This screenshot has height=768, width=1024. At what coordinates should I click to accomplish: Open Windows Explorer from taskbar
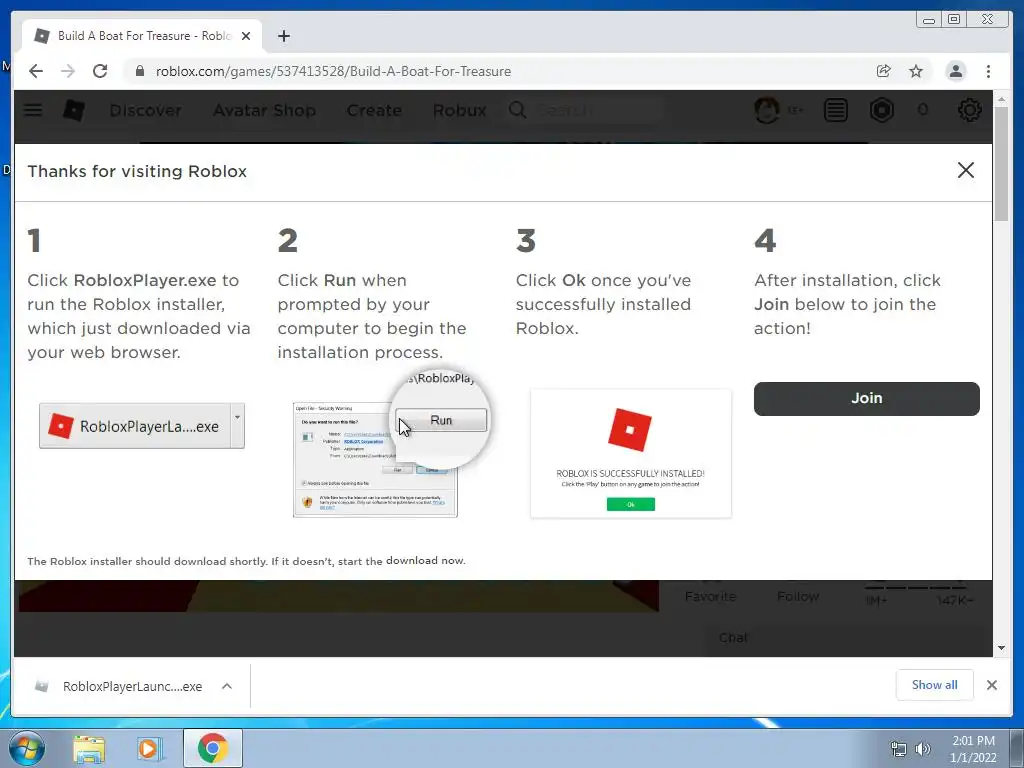[89, 749]
